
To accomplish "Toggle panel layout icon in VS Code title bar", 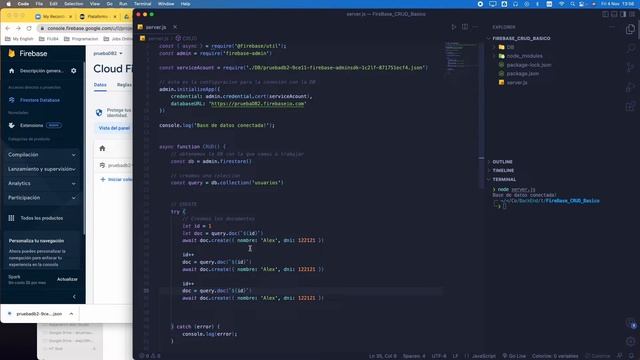I will [614, 14].
